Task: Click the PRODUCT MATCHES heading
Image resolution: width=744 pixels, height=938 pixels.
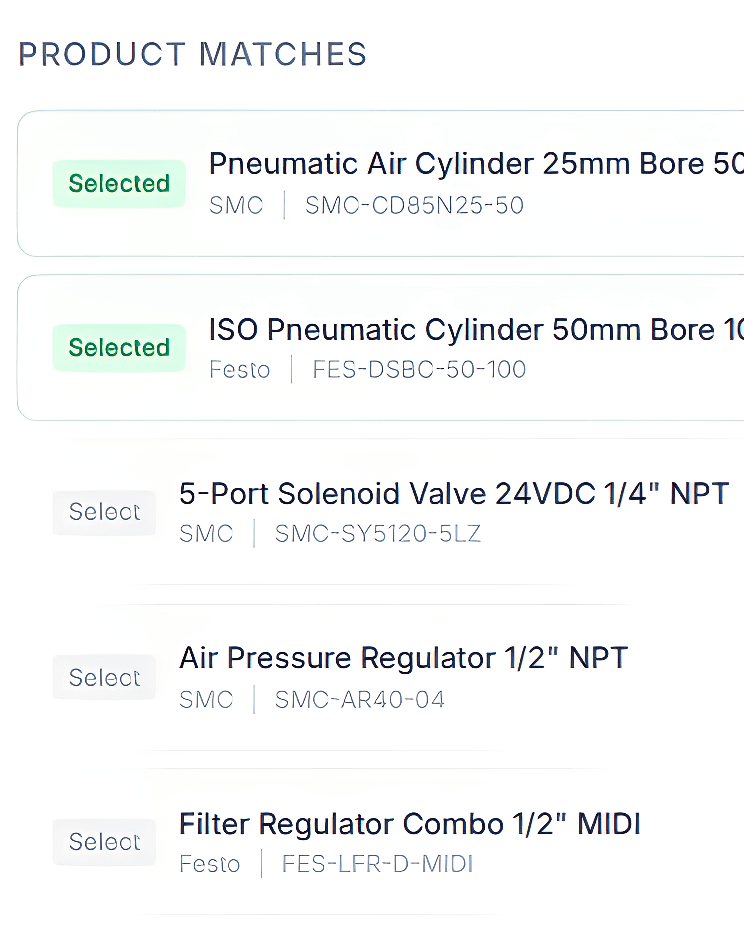Action: 192,53
